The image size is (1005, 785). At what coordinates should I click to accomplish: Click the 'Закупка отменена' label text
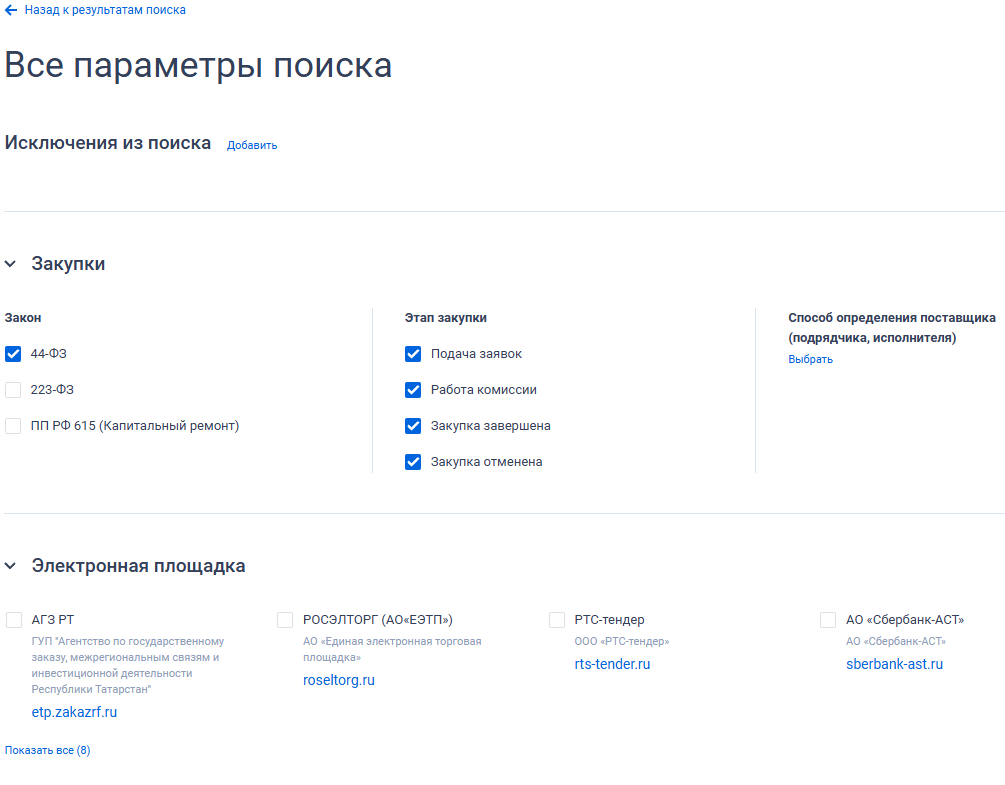pos(486,461)
